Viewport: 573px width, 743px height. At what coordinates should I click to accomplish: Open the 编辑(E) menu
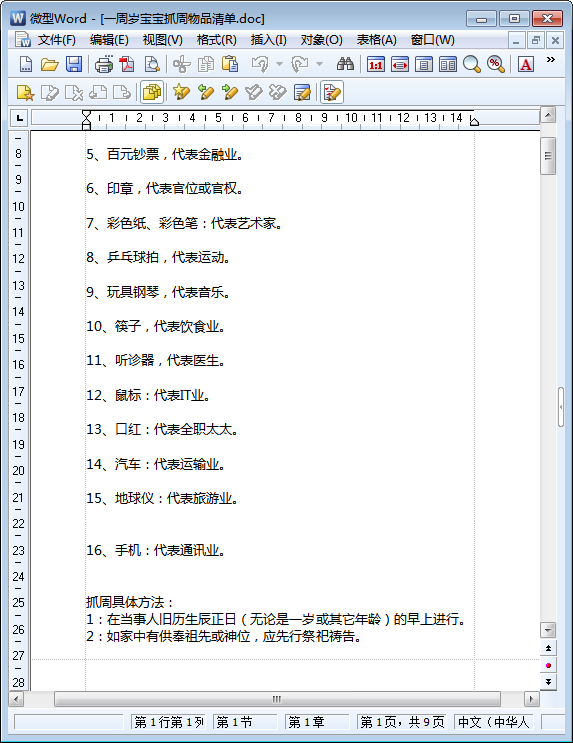click(x=109, y=40)
